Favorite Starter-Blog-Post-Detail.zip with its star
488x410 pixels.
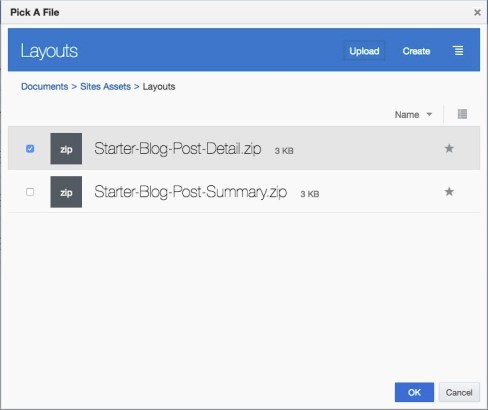pyautogui.click(x=449, y=148)
